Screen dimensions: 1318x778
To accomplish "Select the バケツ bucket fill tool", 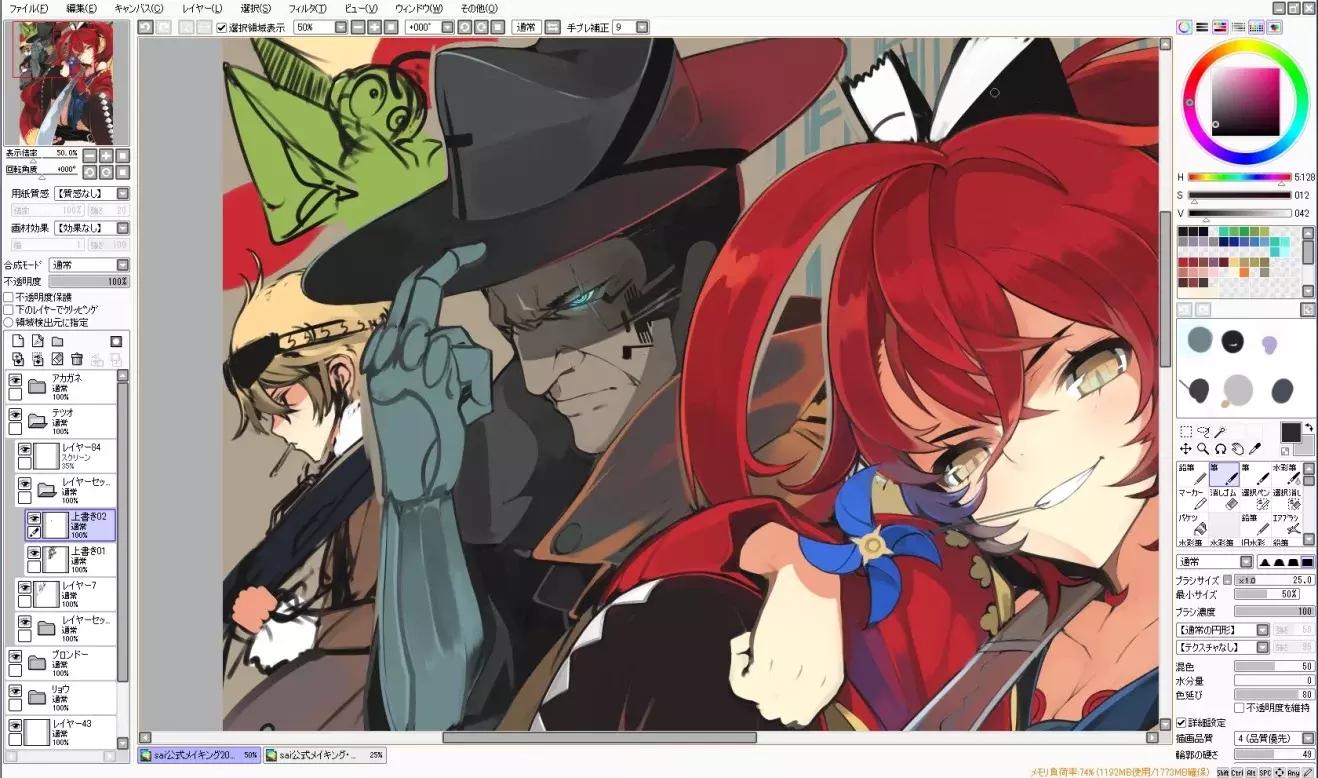I will pyautogui.click(x=1193, y=526).
